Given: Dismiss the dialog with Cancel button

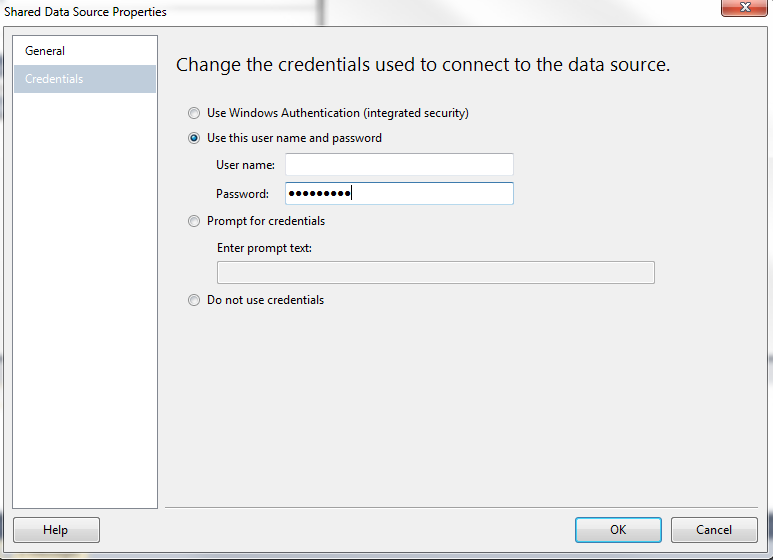Looking at the screenshot, I should pos(714,530).
